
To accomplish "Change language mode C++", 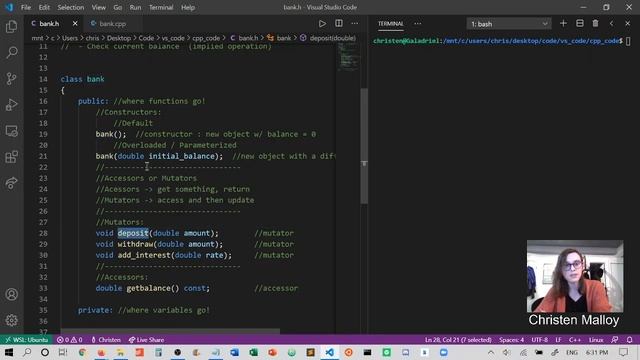I will (x=575, y=340).
